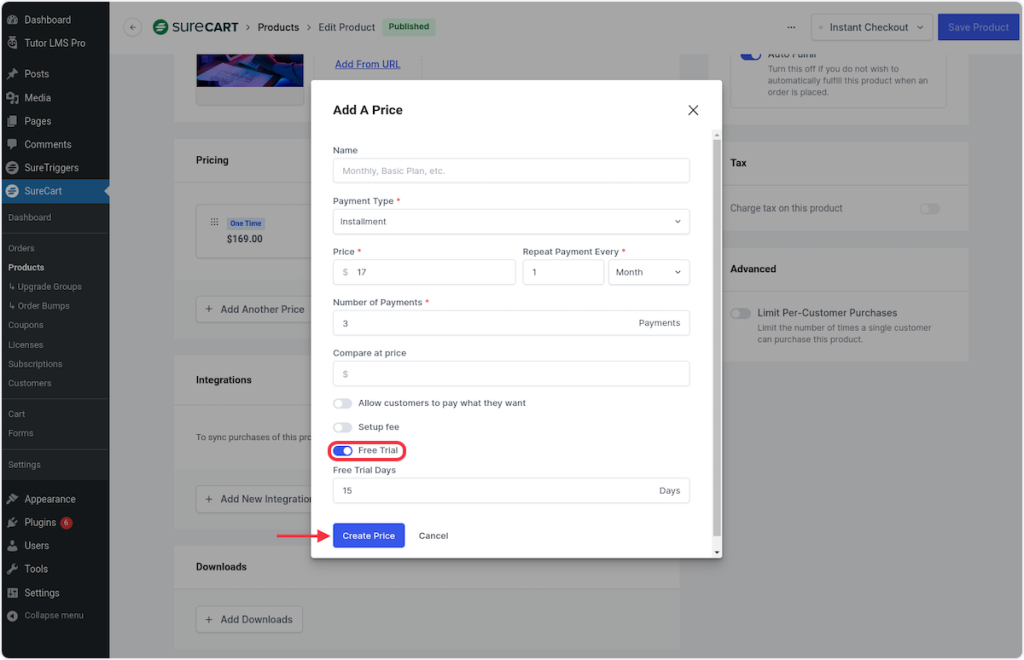
Task: Click the drag handle on $169.00 price
Action: [x=214, y=223]
